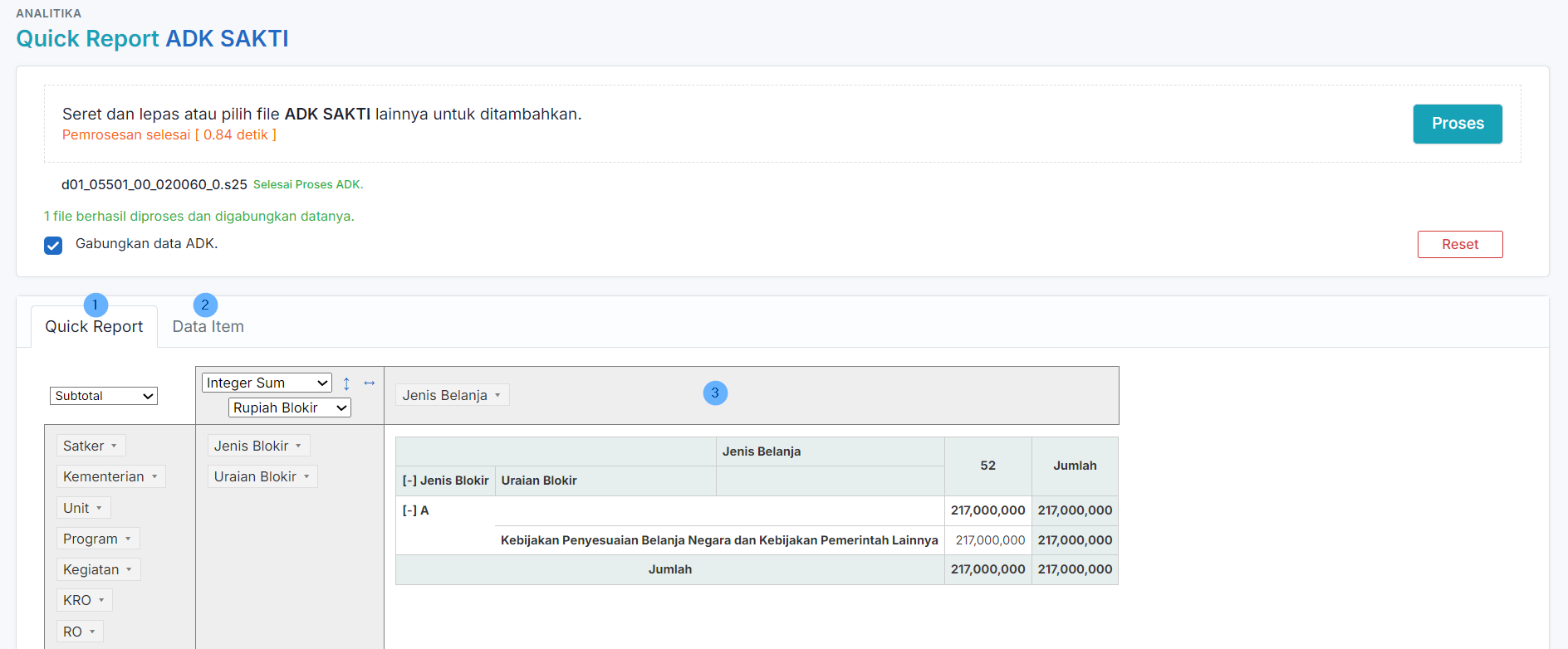1568x649 pixels.
Task: Click the horizontal sort order arrow icon
Action: click(x=370, y=383)
